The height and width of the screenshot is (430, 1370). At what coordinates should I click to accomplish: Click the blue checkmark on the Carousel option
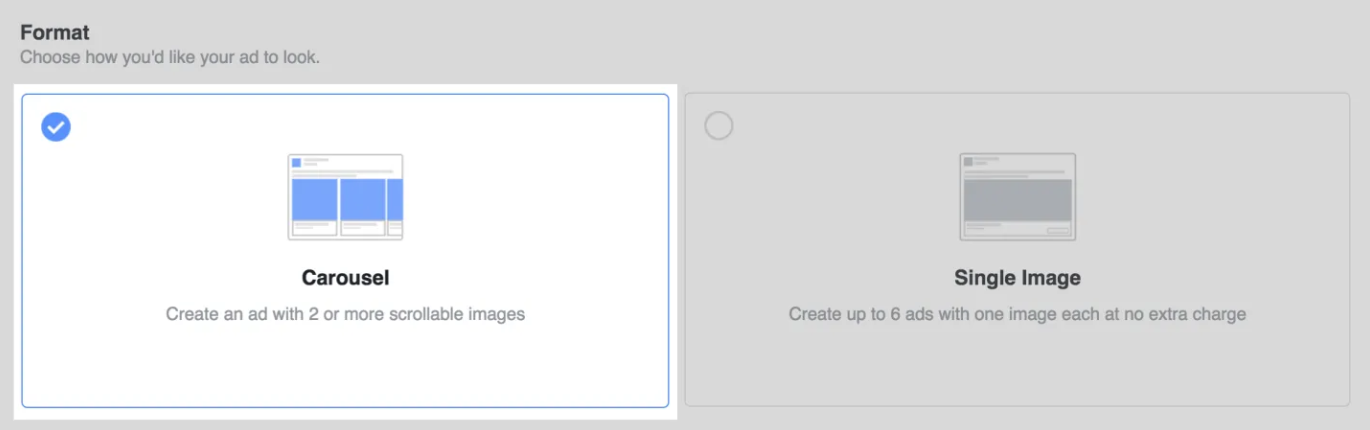pos(56,127)
